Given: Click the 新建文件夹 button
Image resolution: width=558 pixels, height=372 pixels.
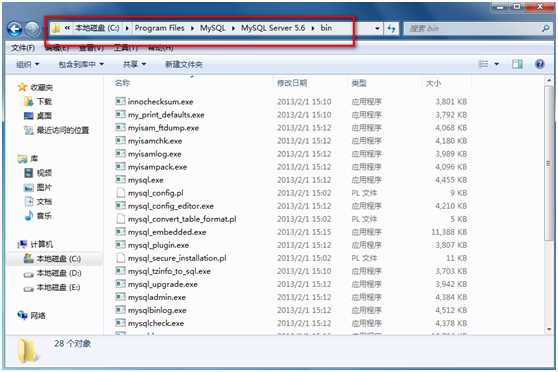Looking at the screenshot, I should (x=184, y=64).
